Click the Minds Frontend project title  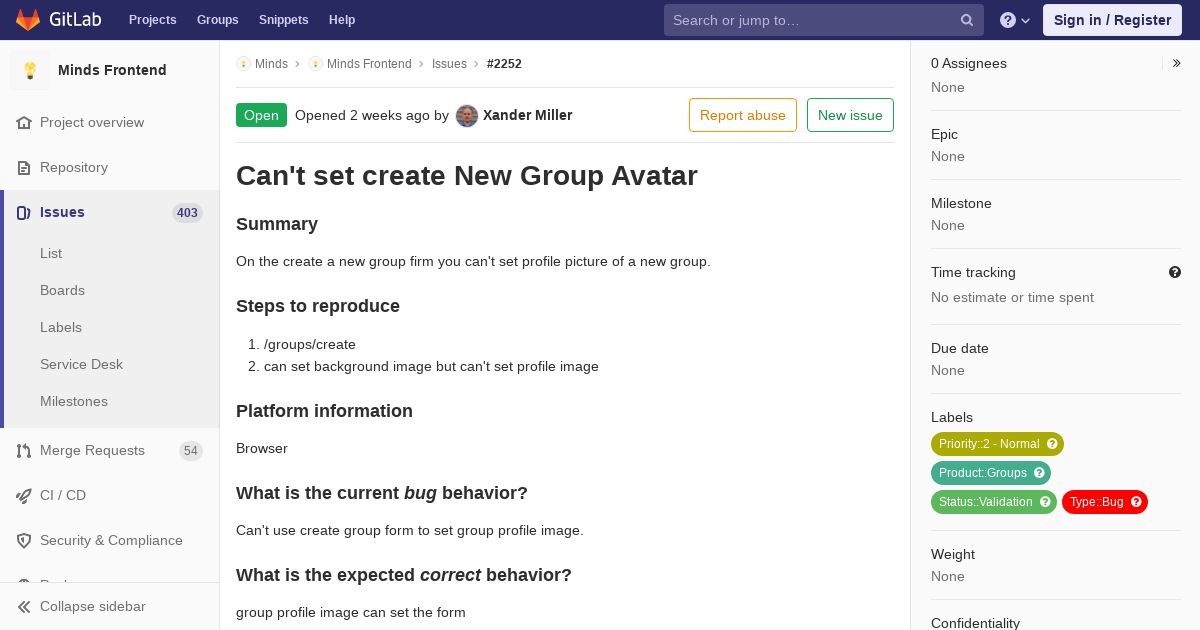tap(112, 70)
